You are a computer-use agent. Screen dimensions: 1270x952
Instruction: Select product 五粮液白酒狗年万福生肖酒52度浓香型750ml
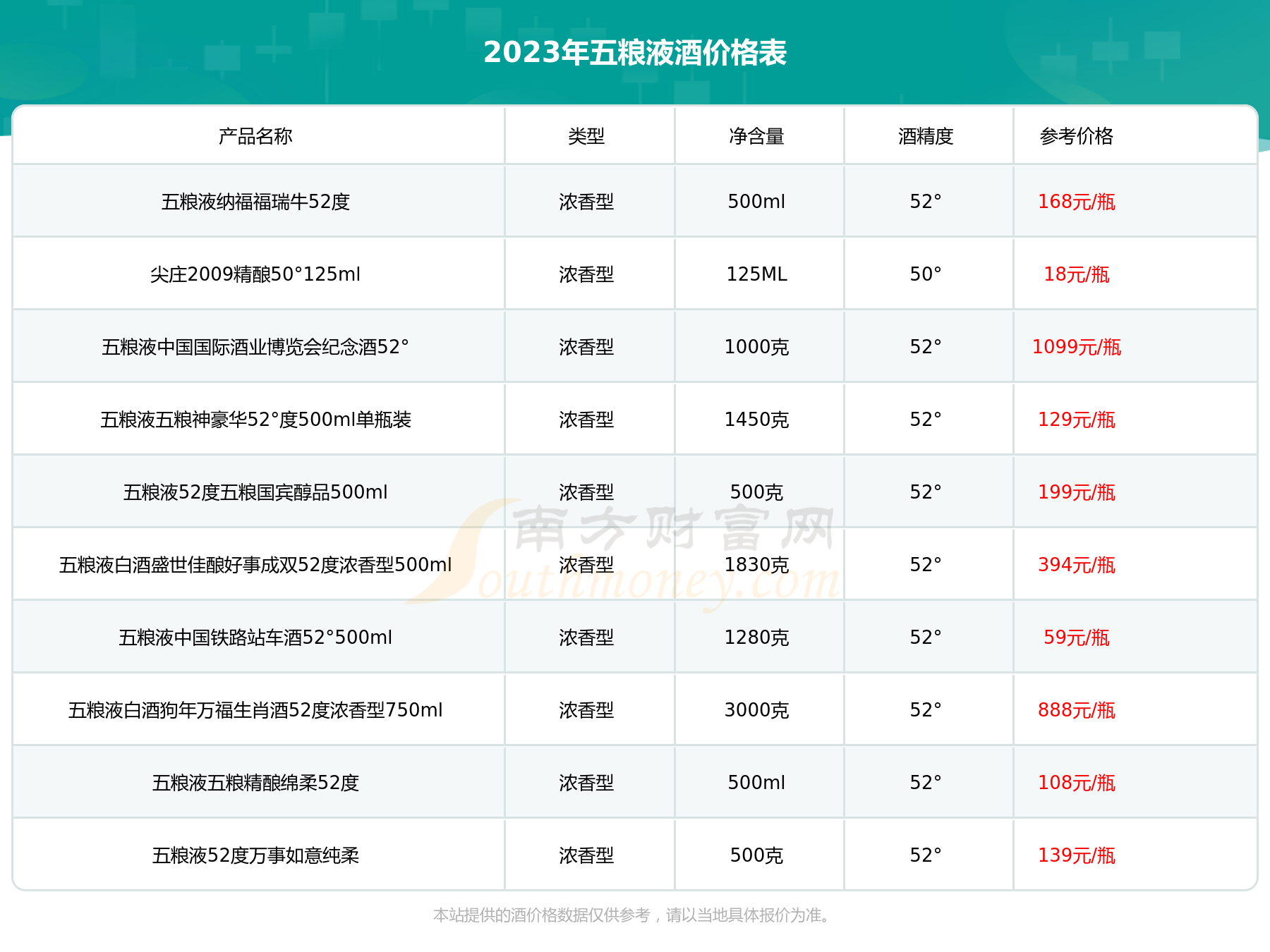coord(255,710)
